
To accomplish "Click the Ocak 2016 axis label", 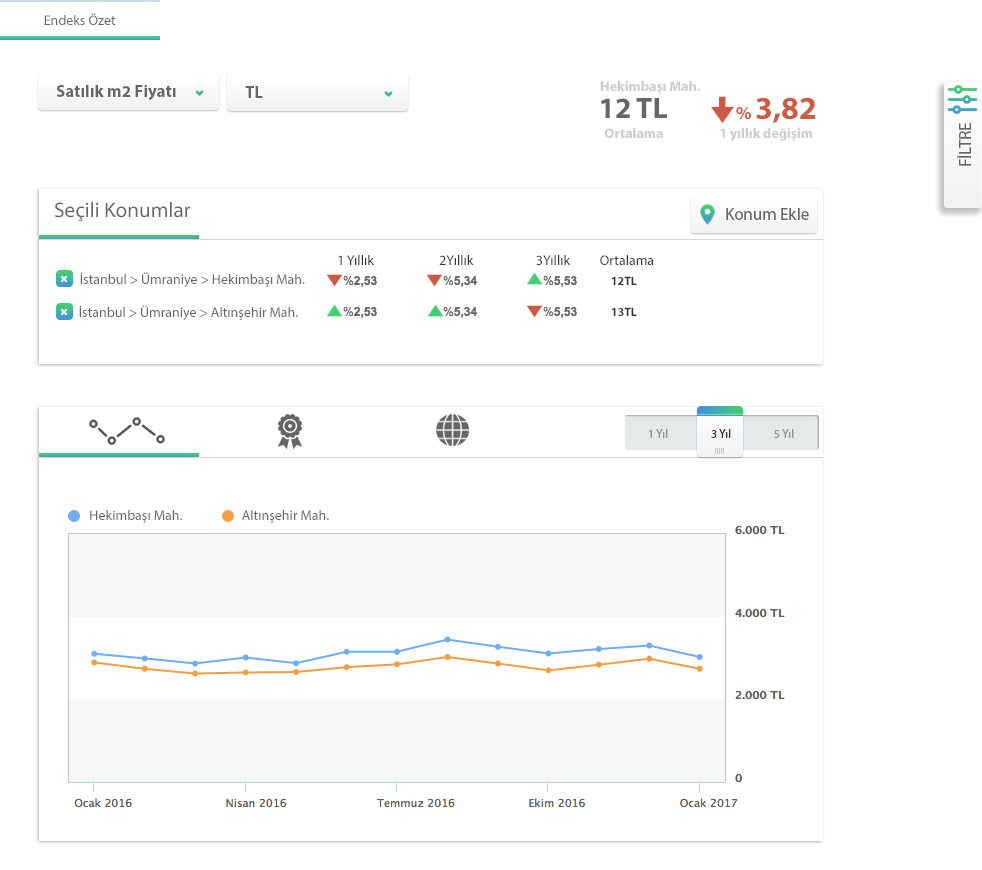I will pos(103,803).
